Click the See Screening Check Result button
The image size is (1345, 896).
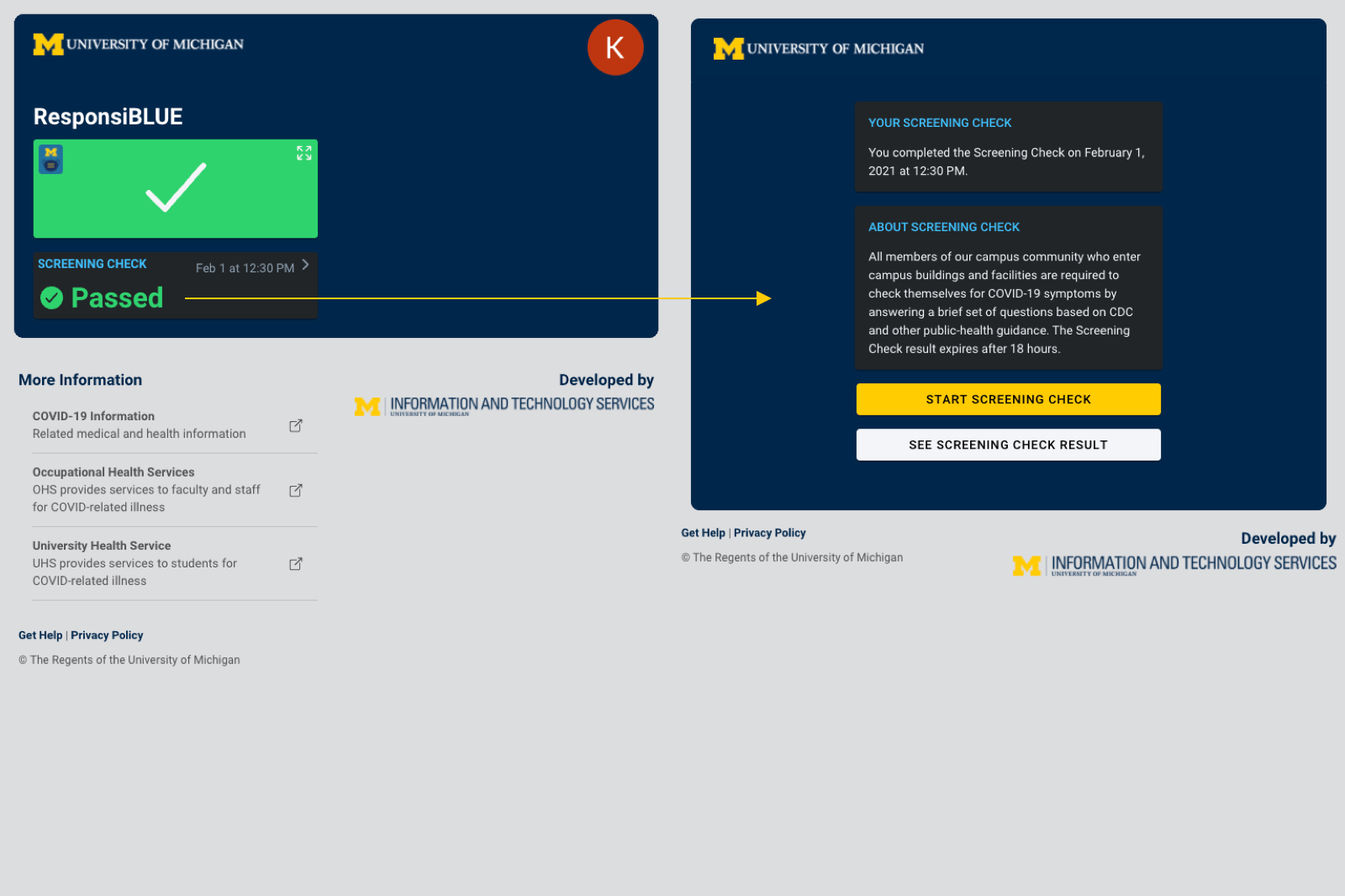(1008, 445)
